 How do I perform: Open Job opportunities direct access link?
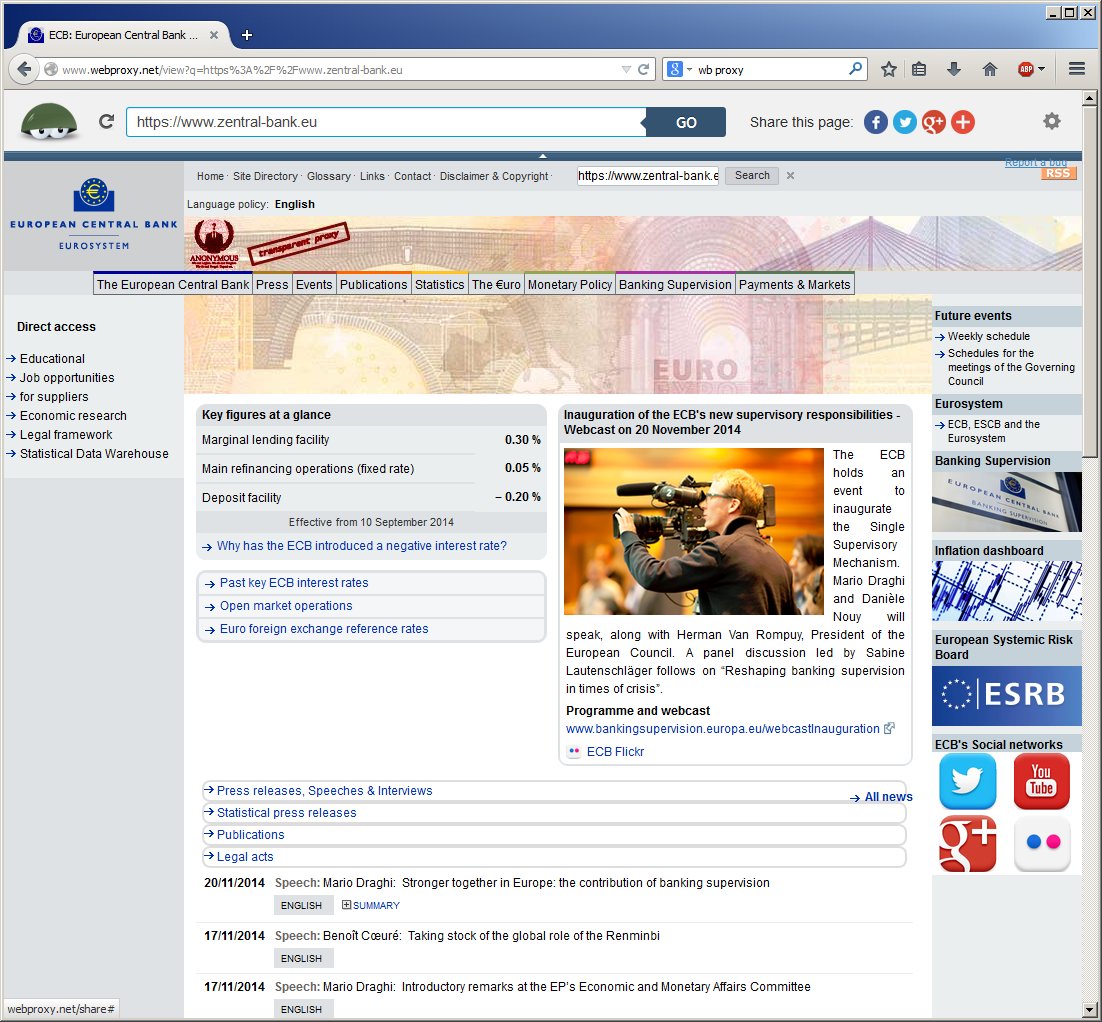click(67, 377)
